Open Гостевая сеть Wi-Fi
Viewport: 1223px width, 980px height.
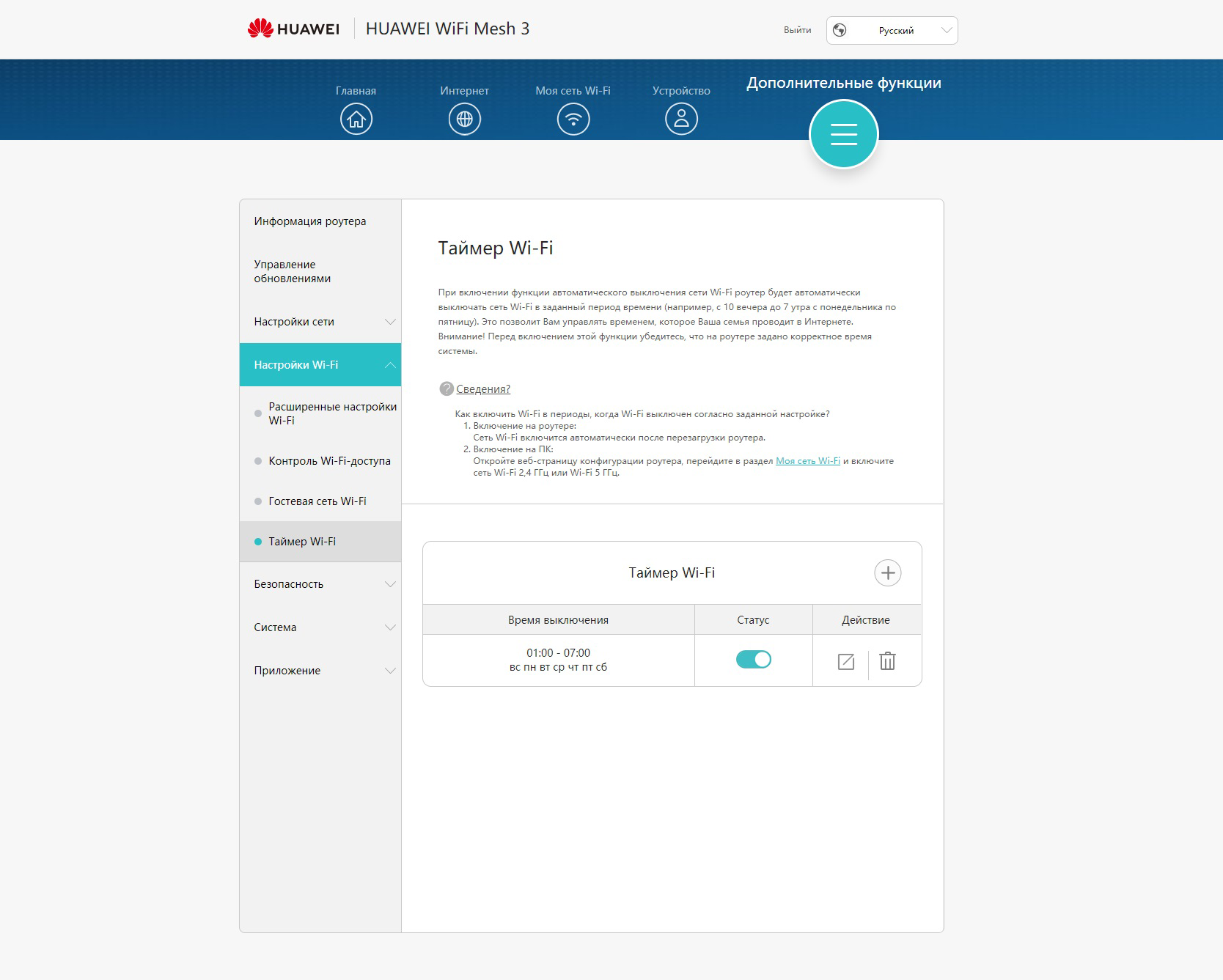coord(320,501)
